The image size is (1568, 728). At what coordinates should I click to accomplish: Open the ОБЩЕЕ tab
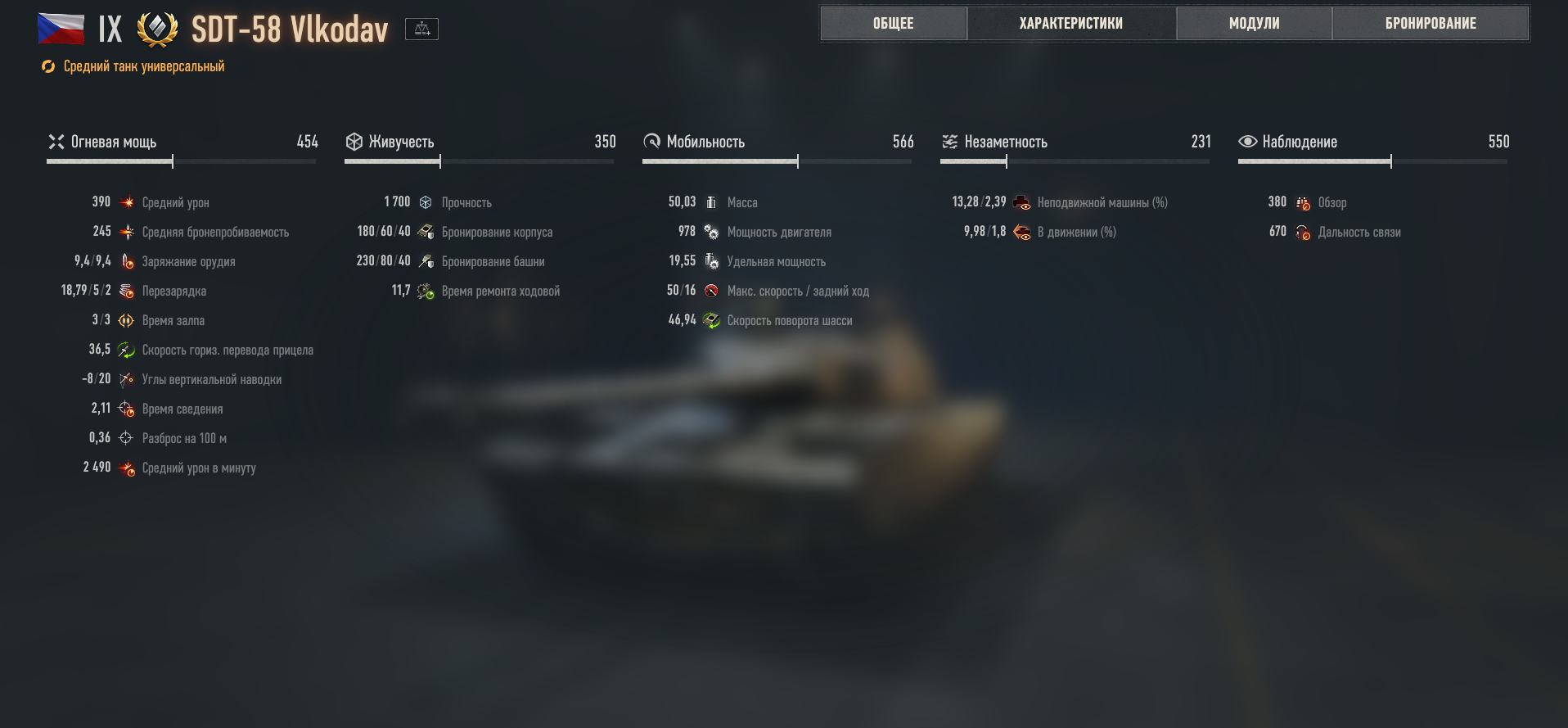[x=893, y=24]
